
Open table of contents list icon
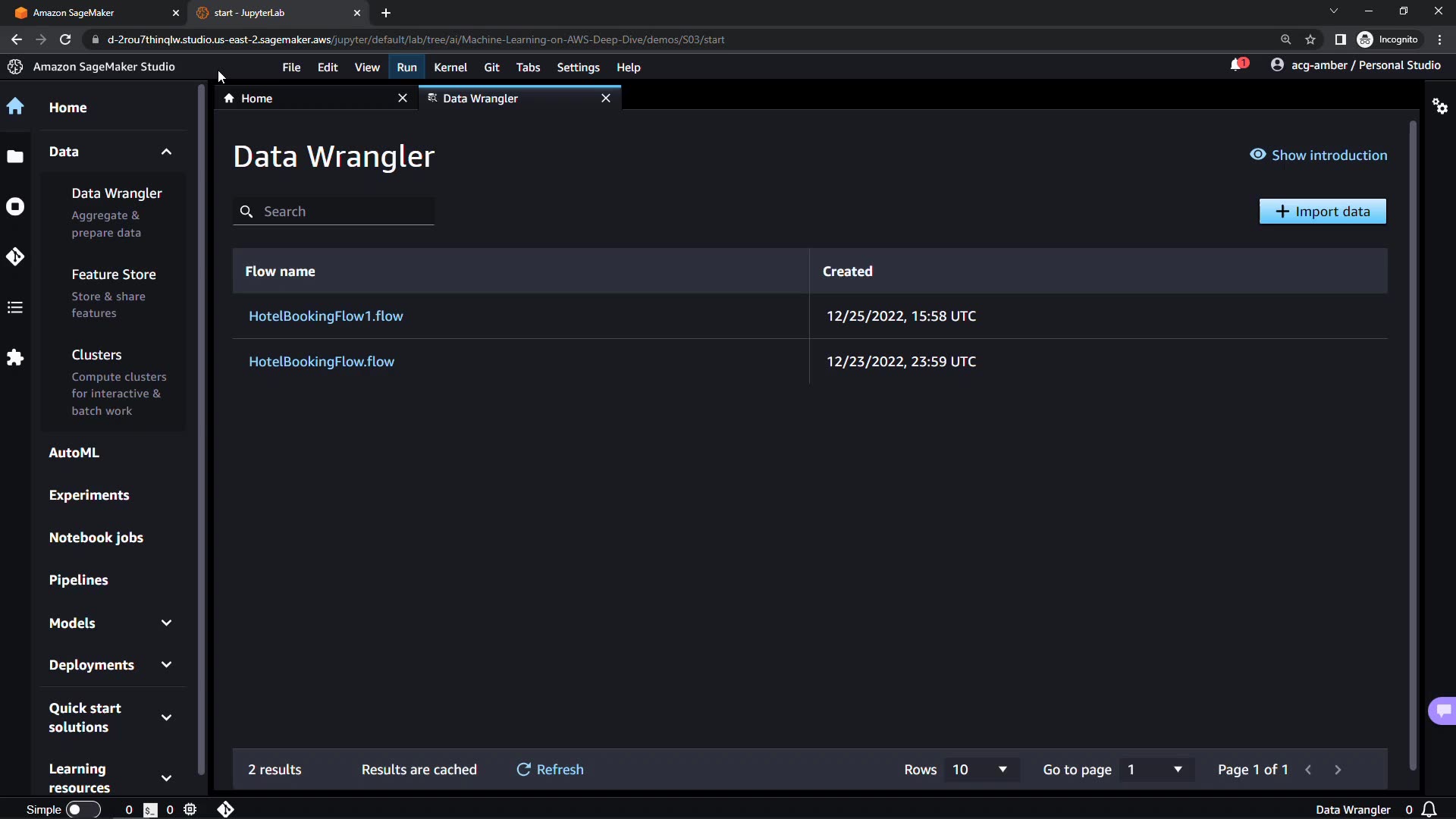coord(15,307)
